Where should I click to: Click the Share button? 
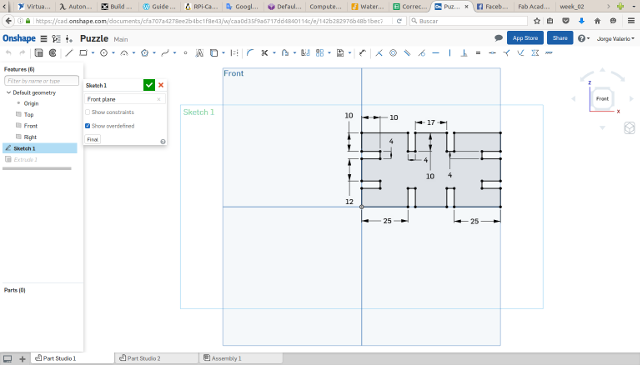[x=560, y=38]
